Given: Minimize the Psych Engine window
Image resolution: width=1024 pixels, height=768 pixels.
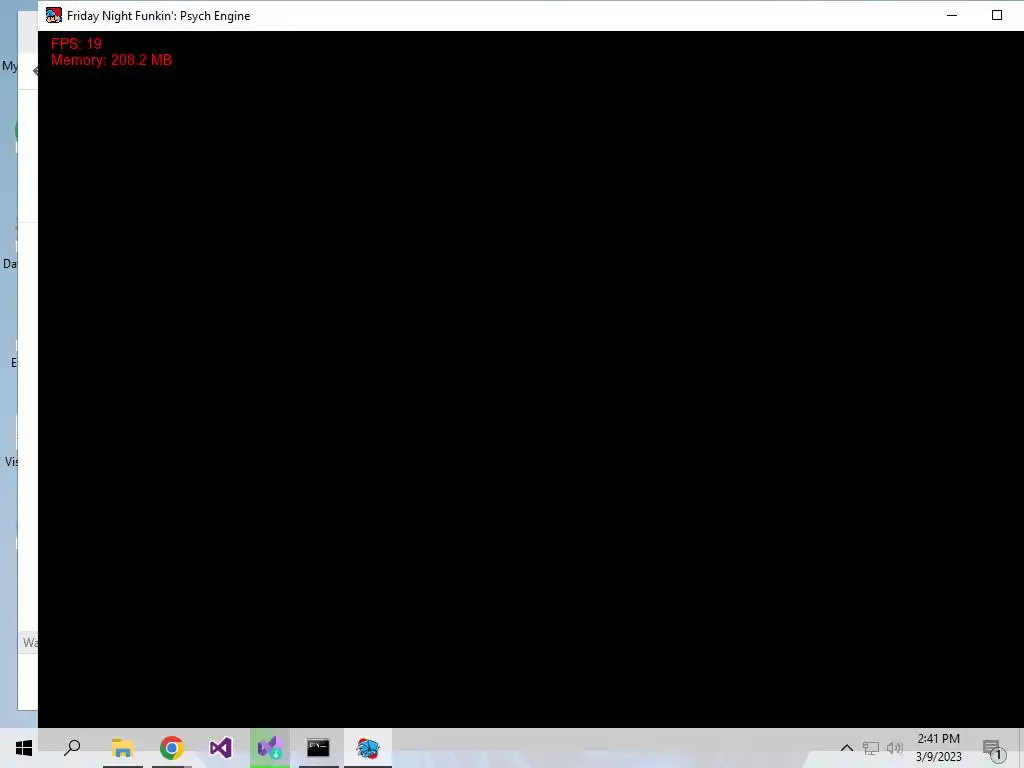Looking at the screenshot, I should pos(952,16).
